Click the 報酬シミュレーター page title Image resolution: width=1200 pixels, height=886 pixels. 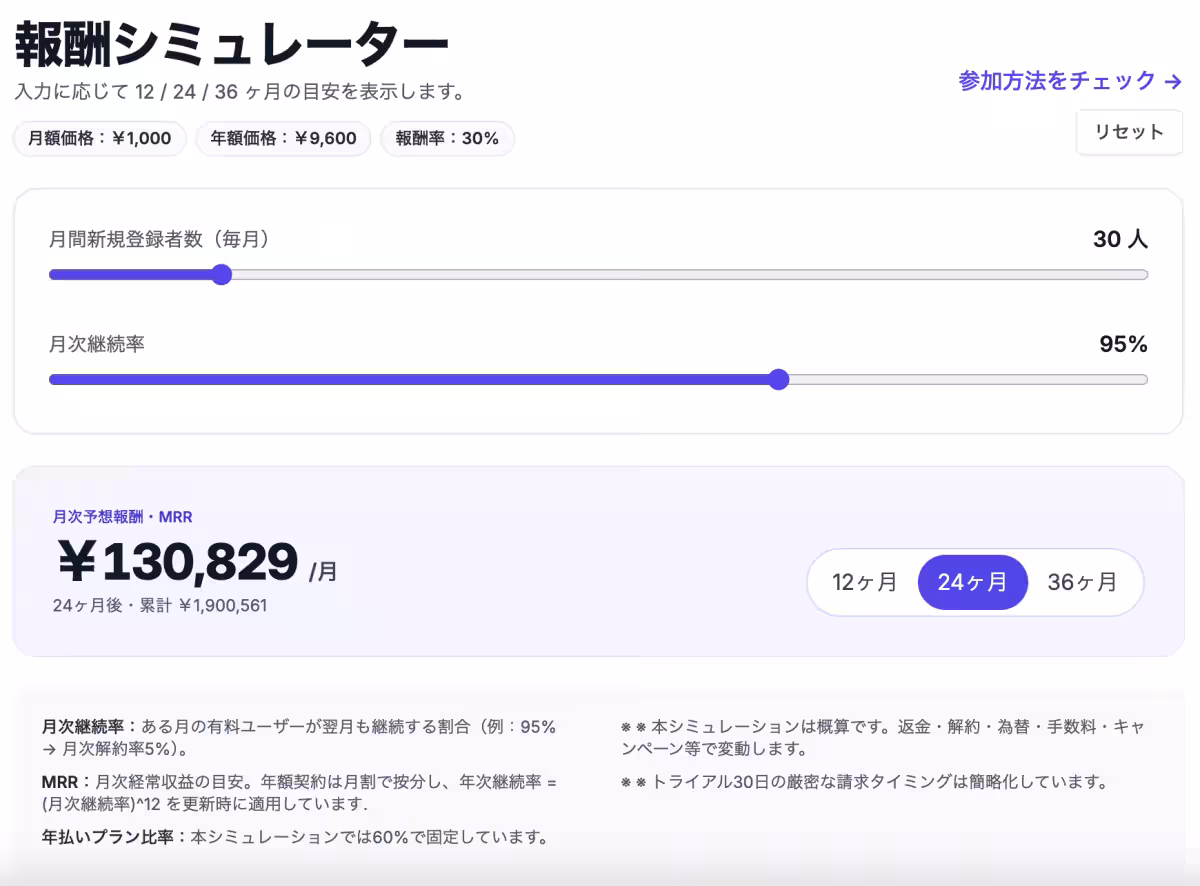pos(230,40)
